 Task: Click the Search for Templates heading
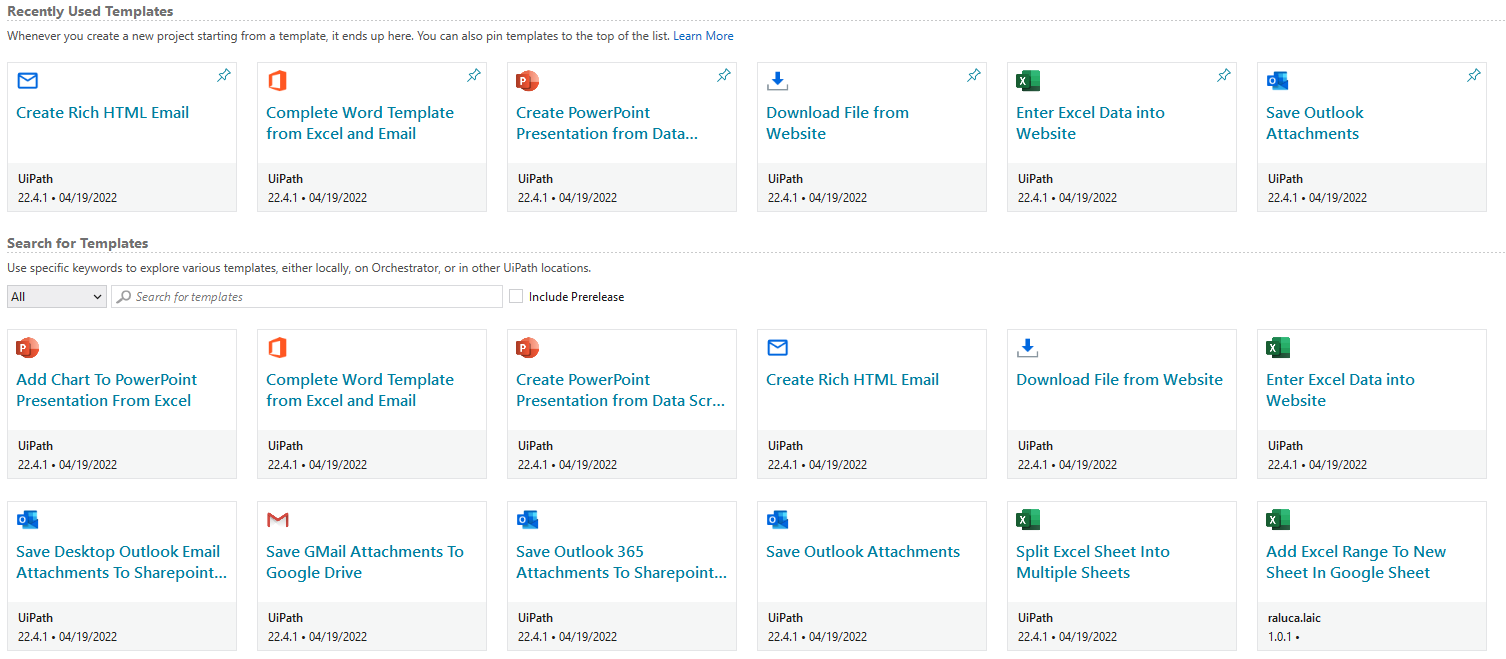pyautogui.click(x=78, y=244)
